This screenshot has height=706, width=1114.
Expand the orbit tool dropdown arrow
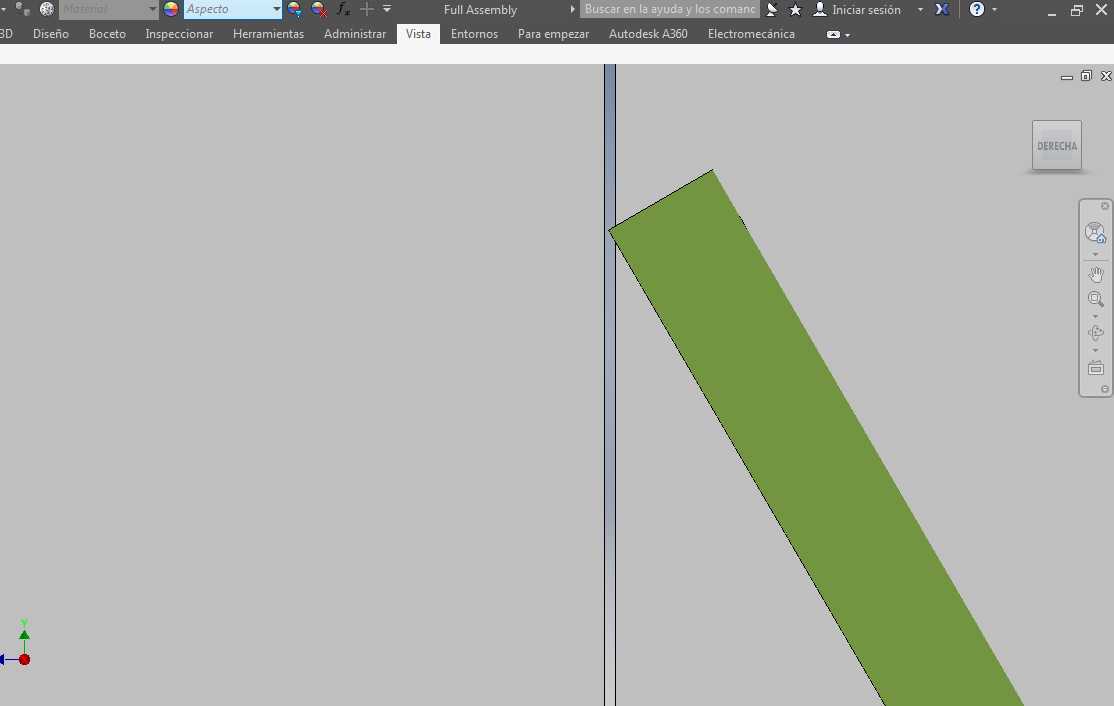click(1095, 350)
